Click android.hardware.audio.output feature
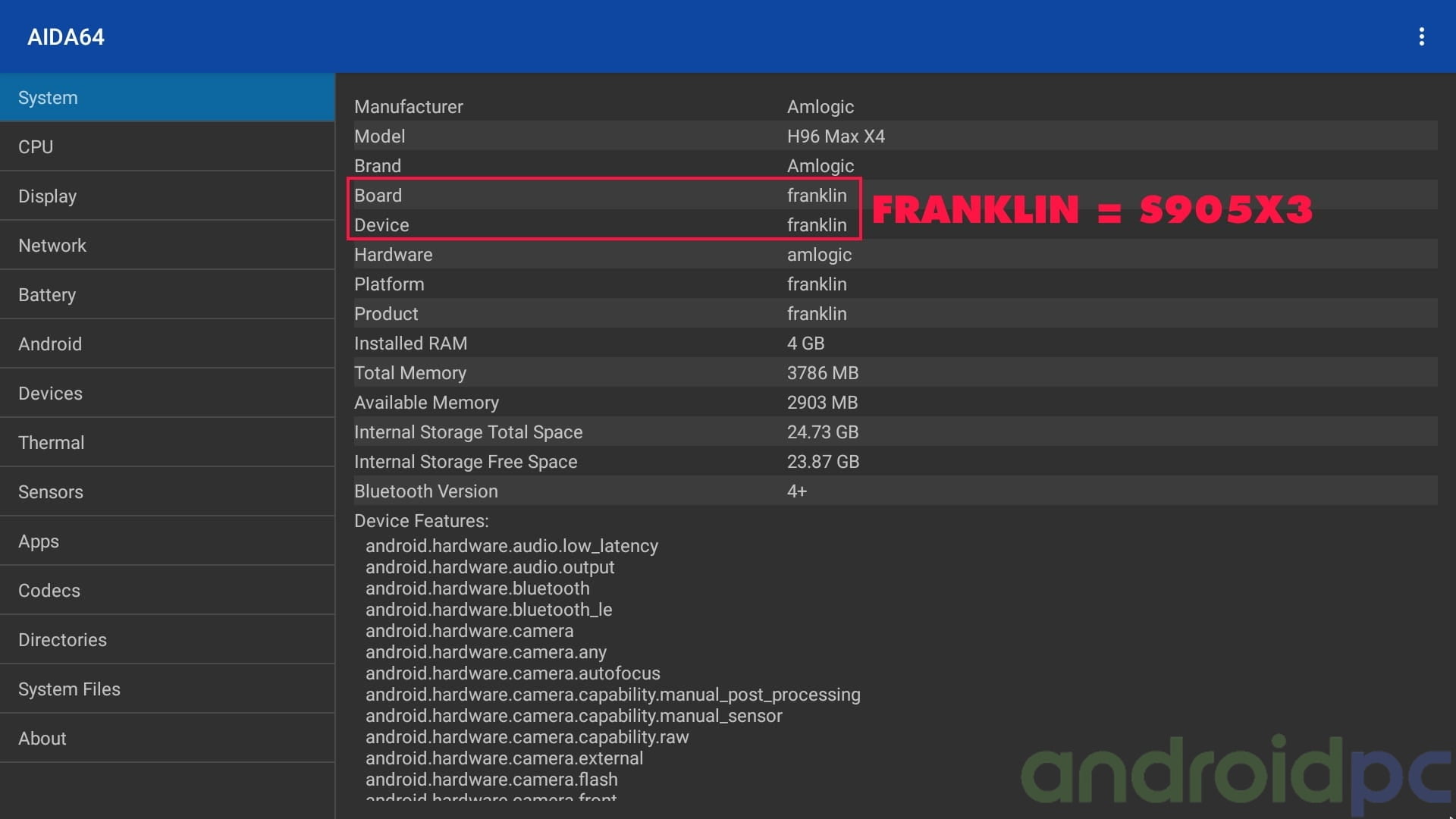 point(490,567)
